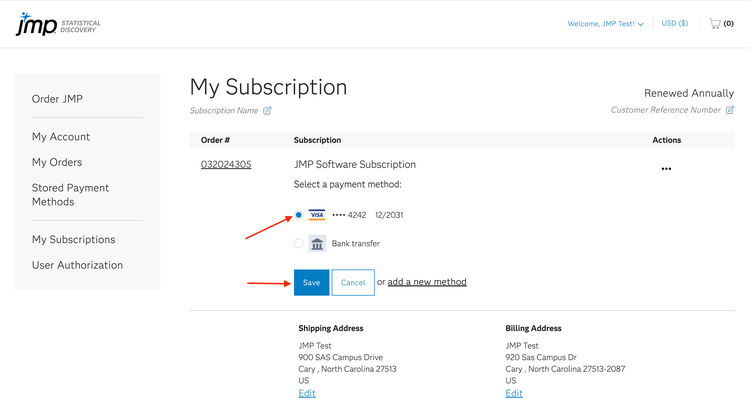Click the Customer Reference Number label

pos(665,110)
